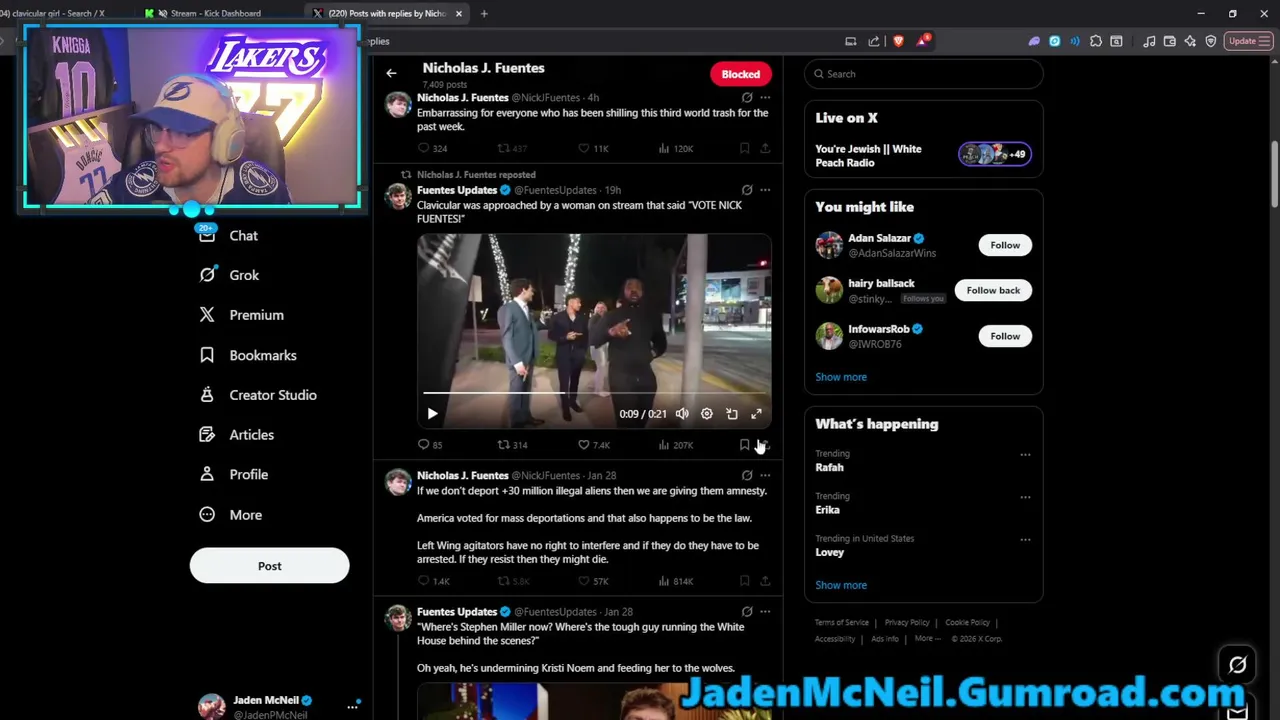This screenshot has width=1280, height=720.
Task: Click the Brave shields icon in address bar
Action: 898,41
